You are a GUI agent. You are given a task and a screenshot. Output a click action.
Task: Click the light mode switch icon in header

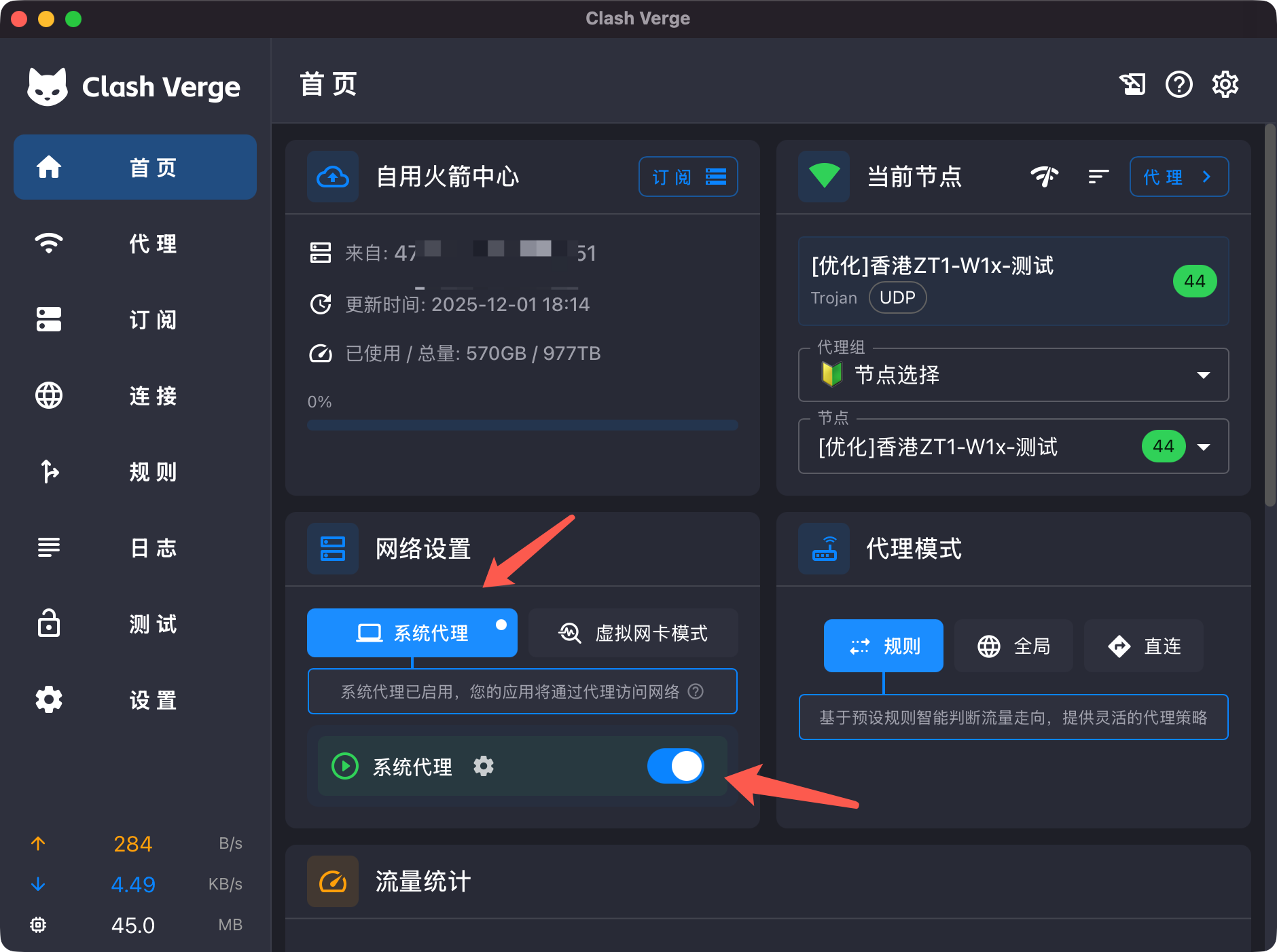(x=1132, y=84)
